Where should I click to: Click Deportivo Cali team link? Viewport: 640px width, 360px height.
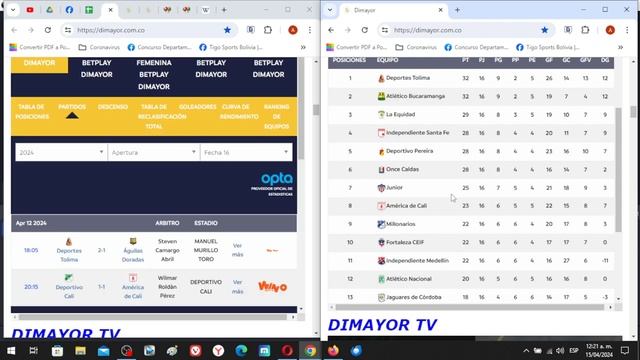pyautogui.click(x=69, y=291)
